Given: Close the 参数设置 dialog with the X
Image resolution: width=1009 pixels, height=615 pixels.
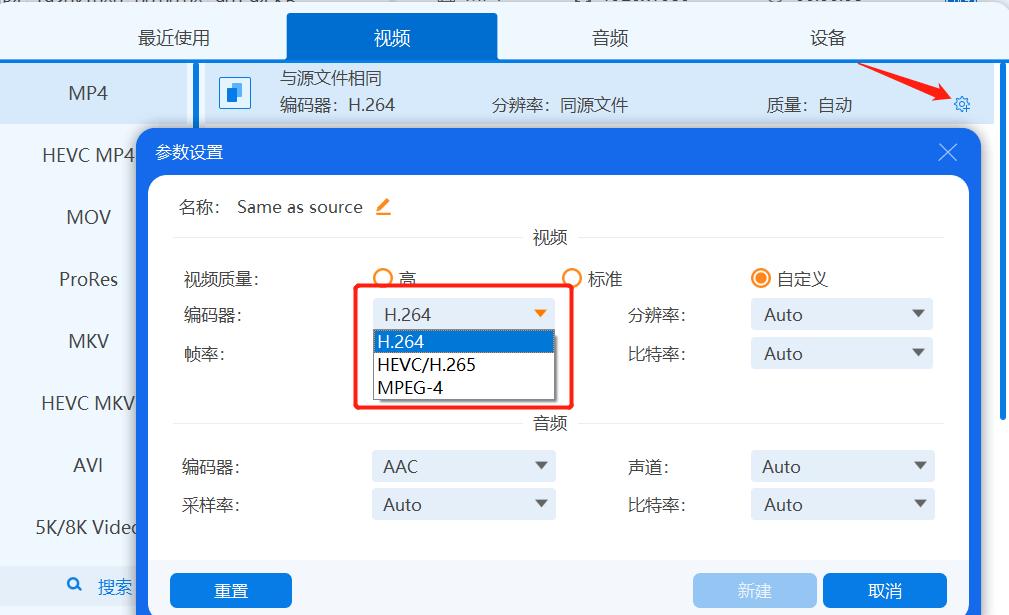Looking at the screenshot, I should 947,152.
